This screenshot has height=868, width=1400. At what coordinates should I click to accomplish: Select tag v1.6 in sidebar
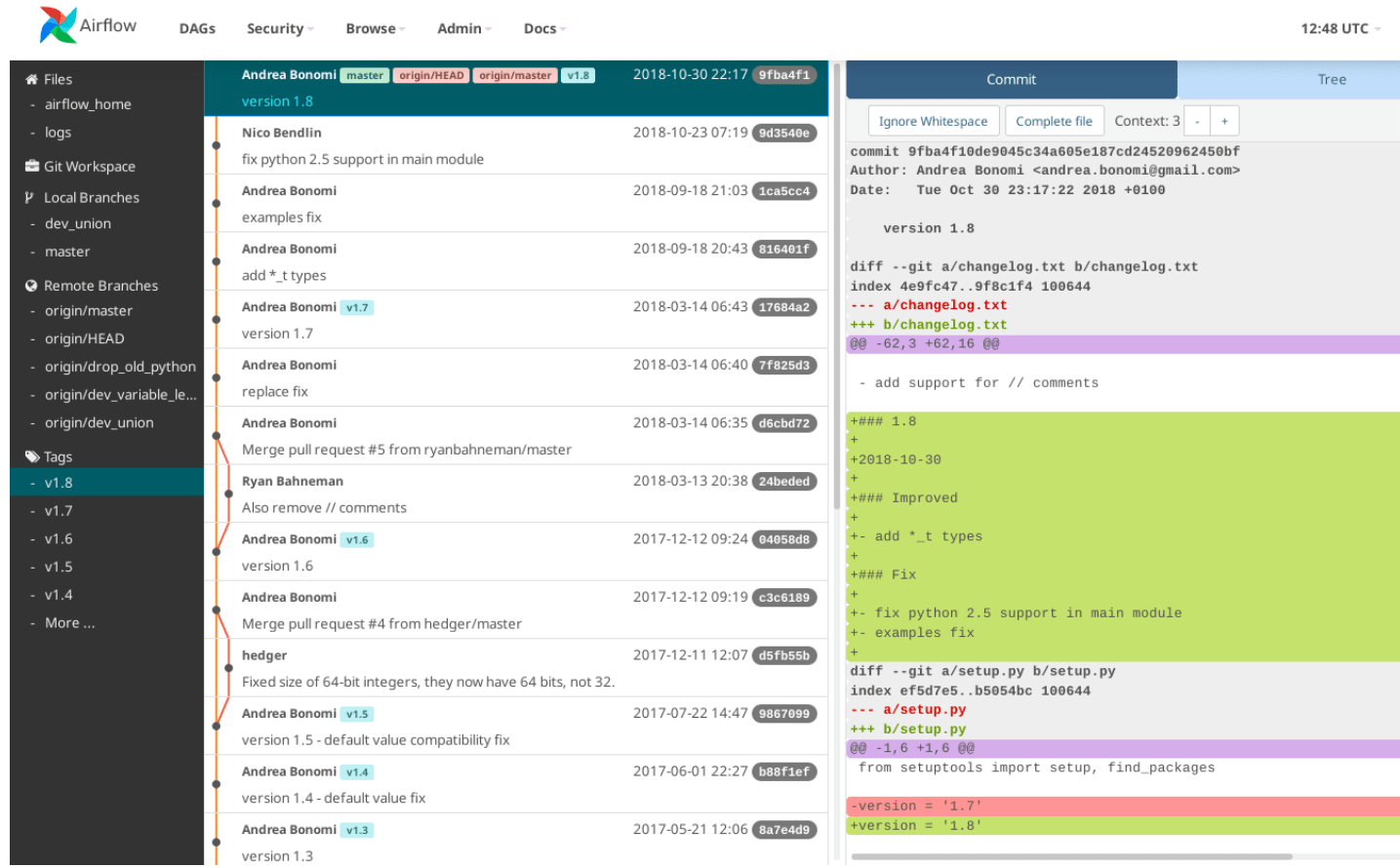point(59,538)
